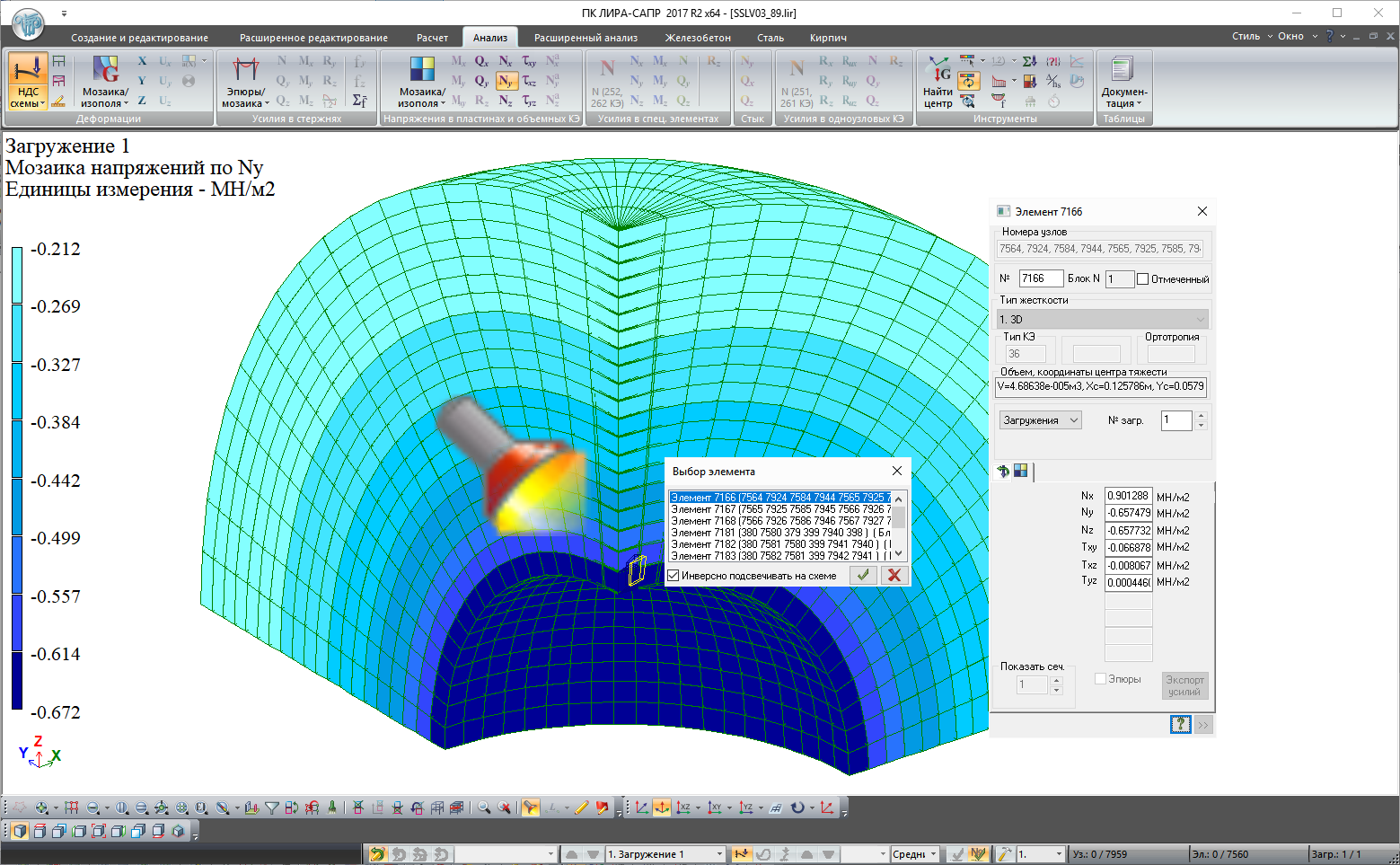The width and height of the screenshot is (1400, 865).
Task: Select the τxy shear stress icon
Action: [x=529, y=61]
